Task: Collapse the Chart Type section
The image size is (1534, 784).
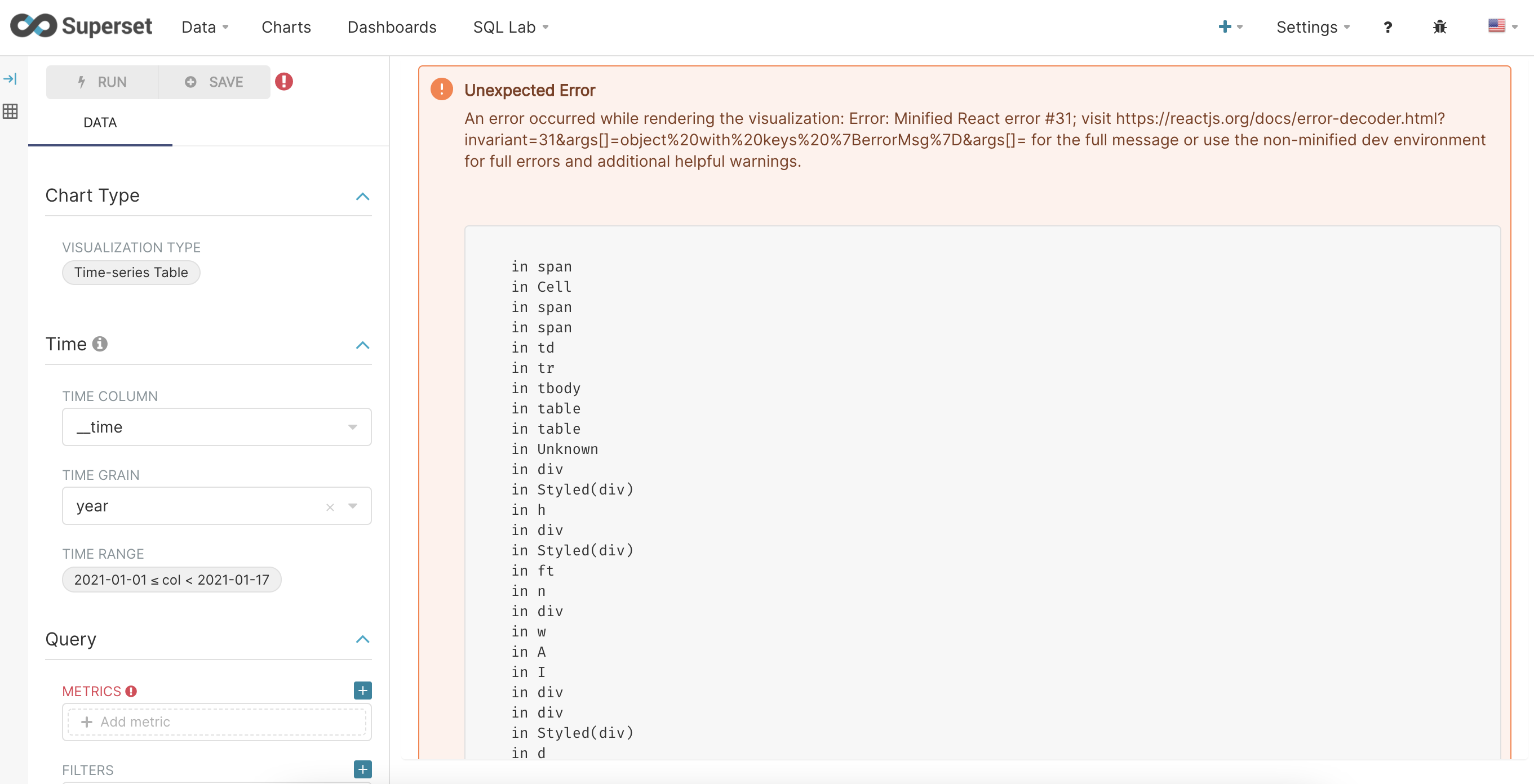Action: (363, 197)
